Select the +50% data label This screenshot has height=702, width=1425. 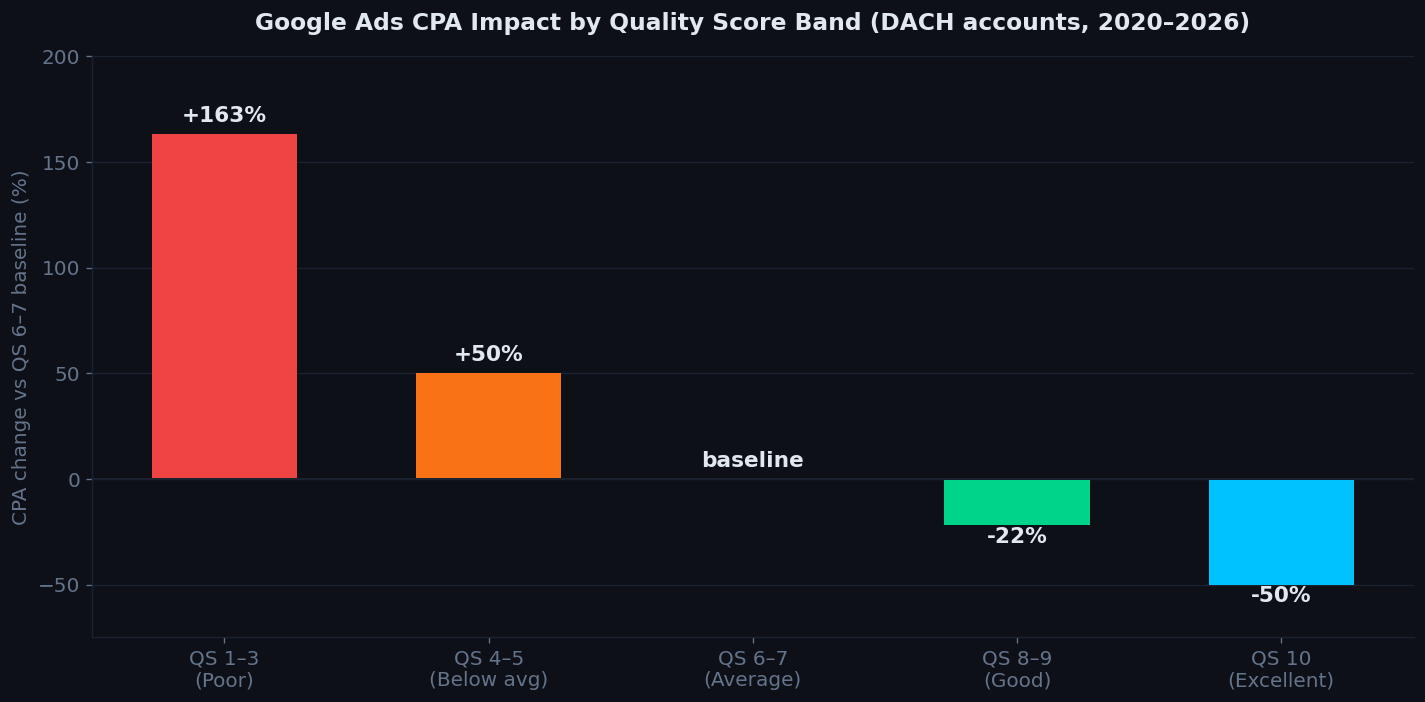coord(488,355)
